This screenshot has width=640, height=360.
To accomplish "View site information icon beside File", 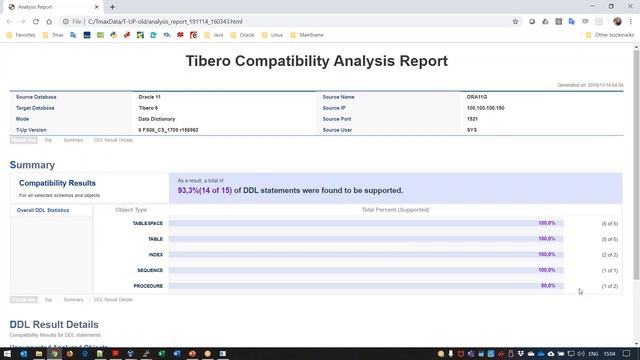I will click(x=65, y=22).
